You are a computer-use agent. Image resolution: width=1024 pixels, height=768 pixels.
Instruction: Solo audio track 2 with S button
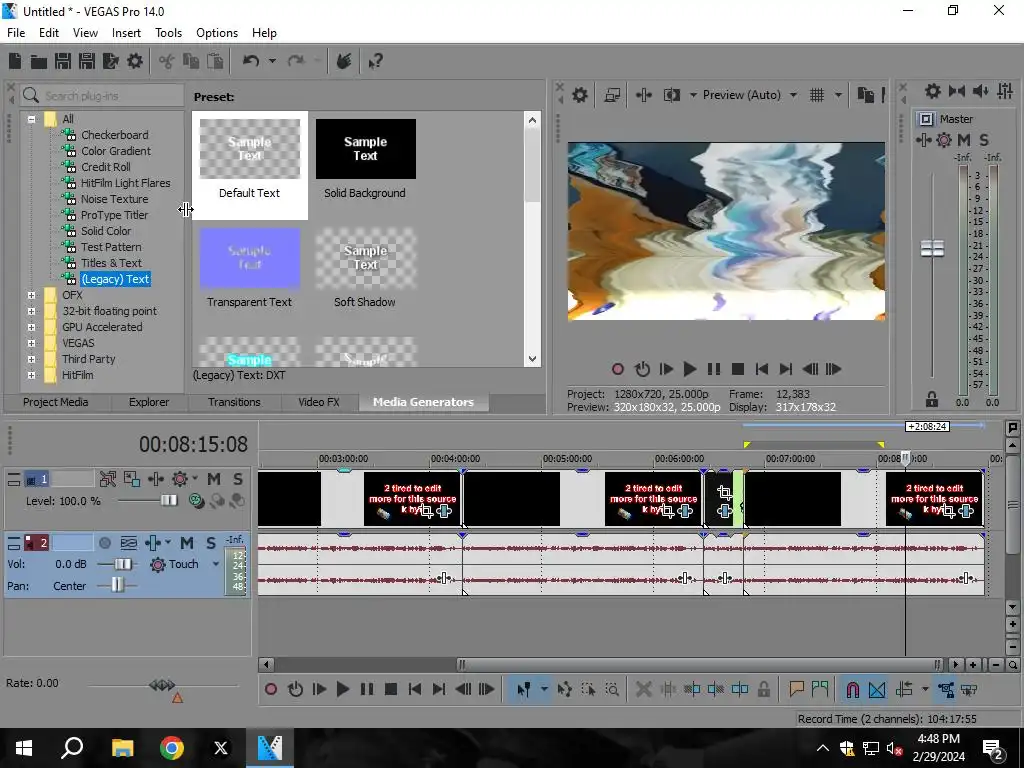[x=211, y=543]
